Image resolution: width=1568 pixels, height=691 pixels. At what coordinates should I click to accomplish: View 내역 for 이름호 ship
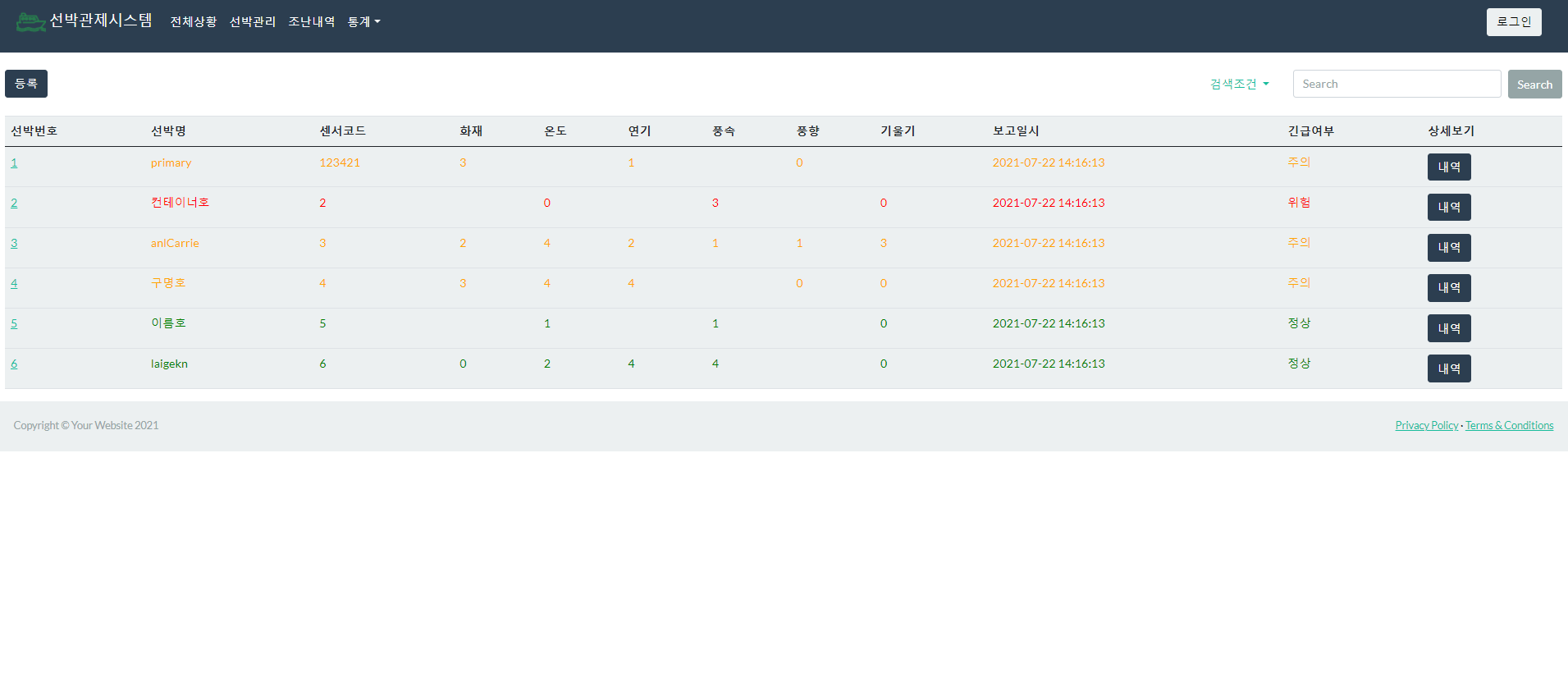coord(1449,328)
